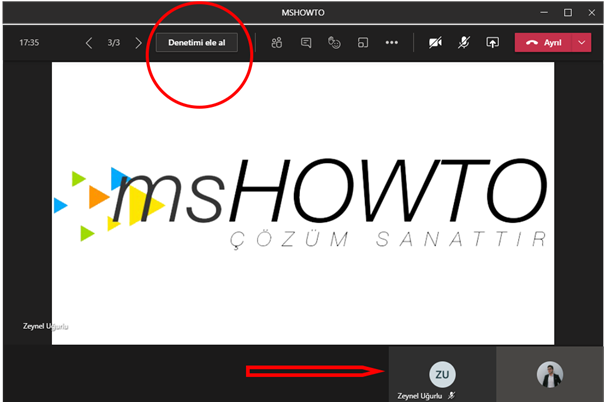Leave the meeting with Ayrıl
Image resolution: width=605 pixels, height=402 pixels.
coord(543,42)
